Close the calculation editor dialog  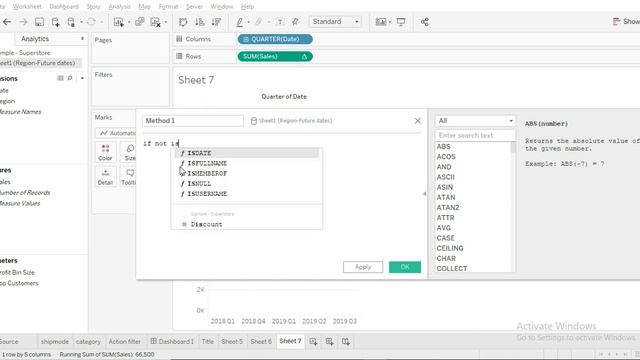click(x=418, y=121)
